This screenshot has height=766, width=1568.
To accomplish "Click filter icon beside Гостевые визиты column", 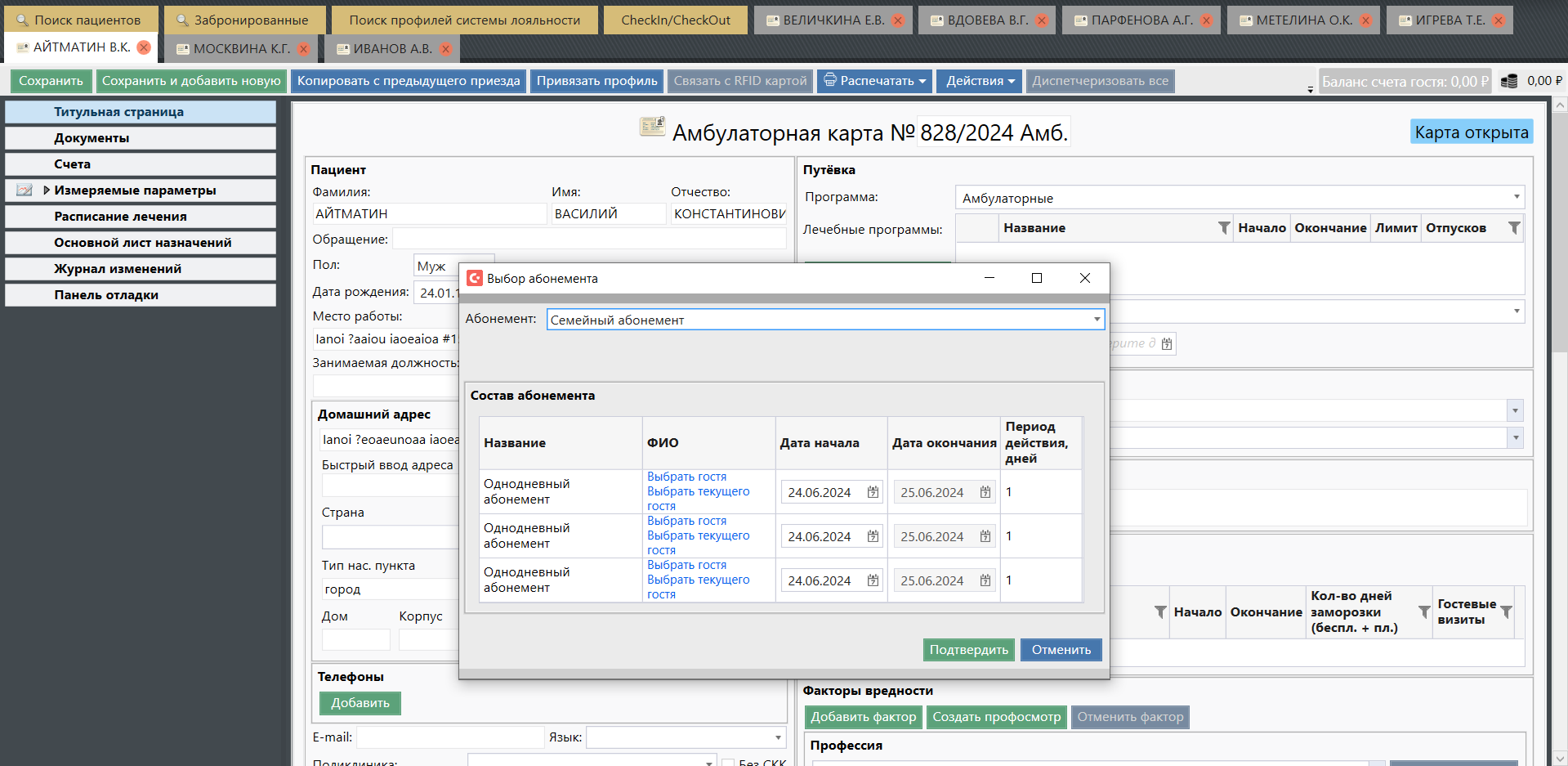I will (1506, 611).
